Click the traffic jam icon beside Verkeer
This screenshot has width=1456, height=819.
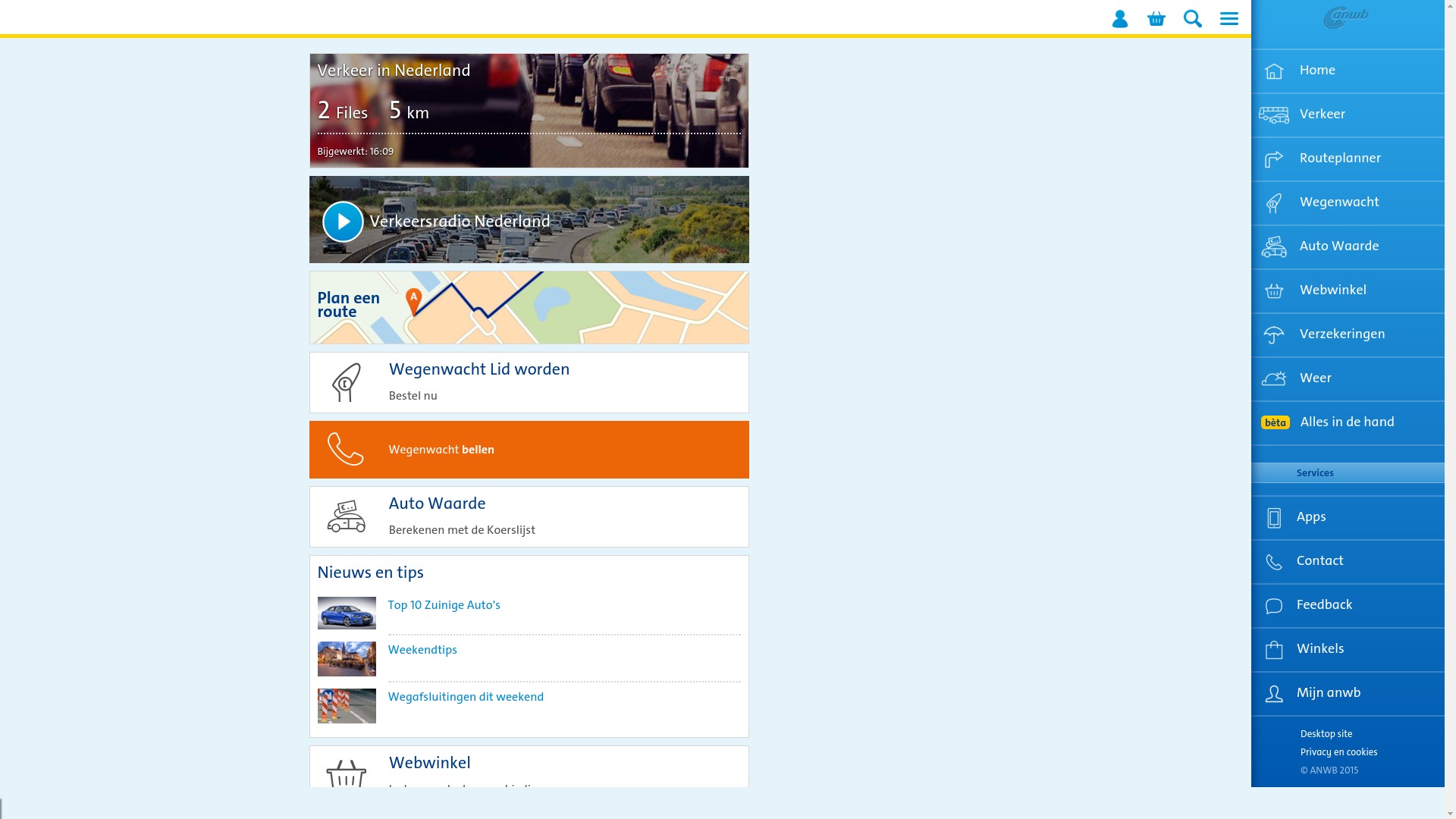(x=1274, y=115)
